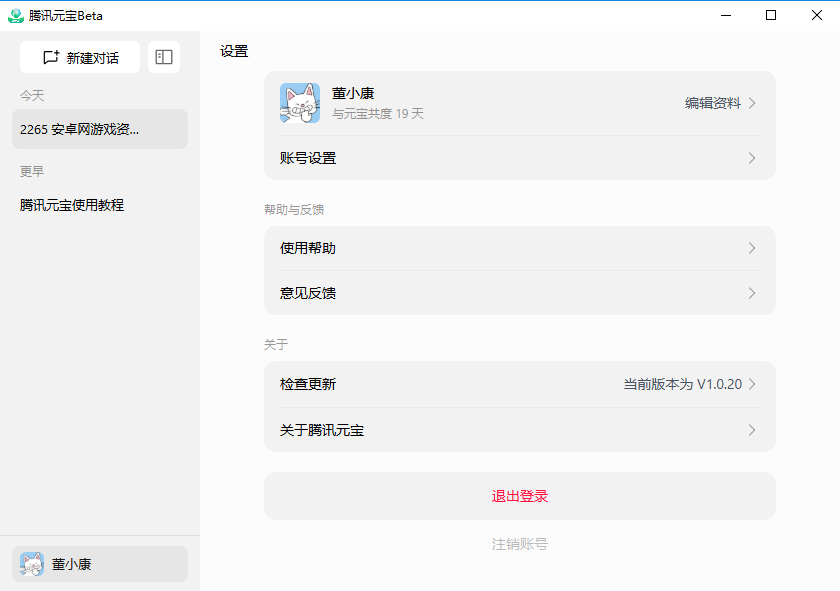
Task: Click the cat avatar in the profile card
Action: click(301, 104)
